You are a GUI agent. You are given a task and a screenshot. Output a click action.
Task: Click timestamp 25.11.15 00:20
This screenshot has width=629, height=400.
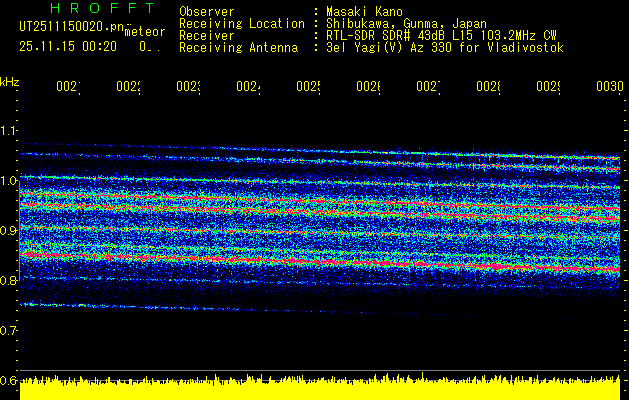[x=68, y=47]
